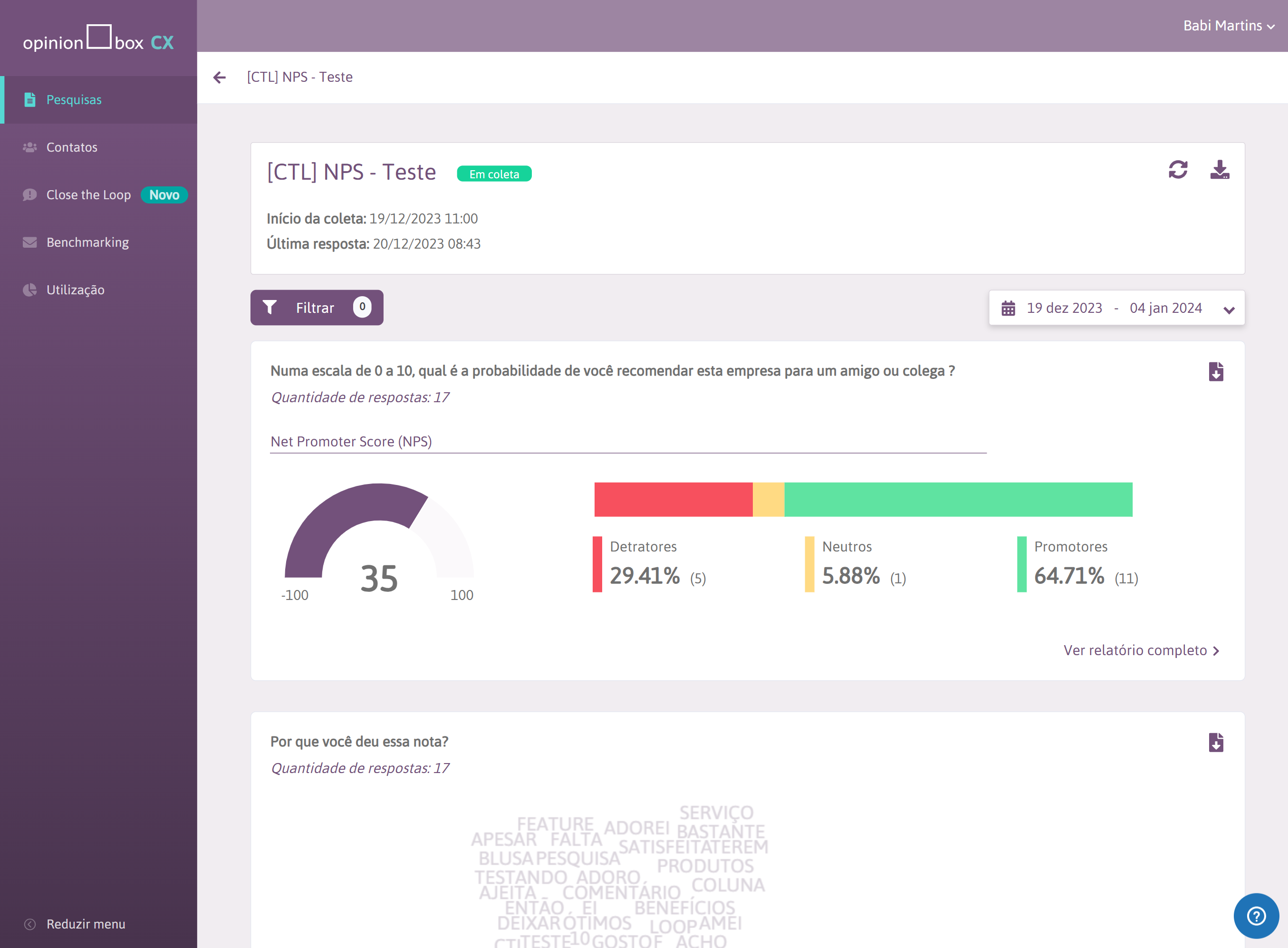This screenshot has height=948, width=1288.
Task: Click the download icon for feedback question
Action: [x=1216, y=743]
